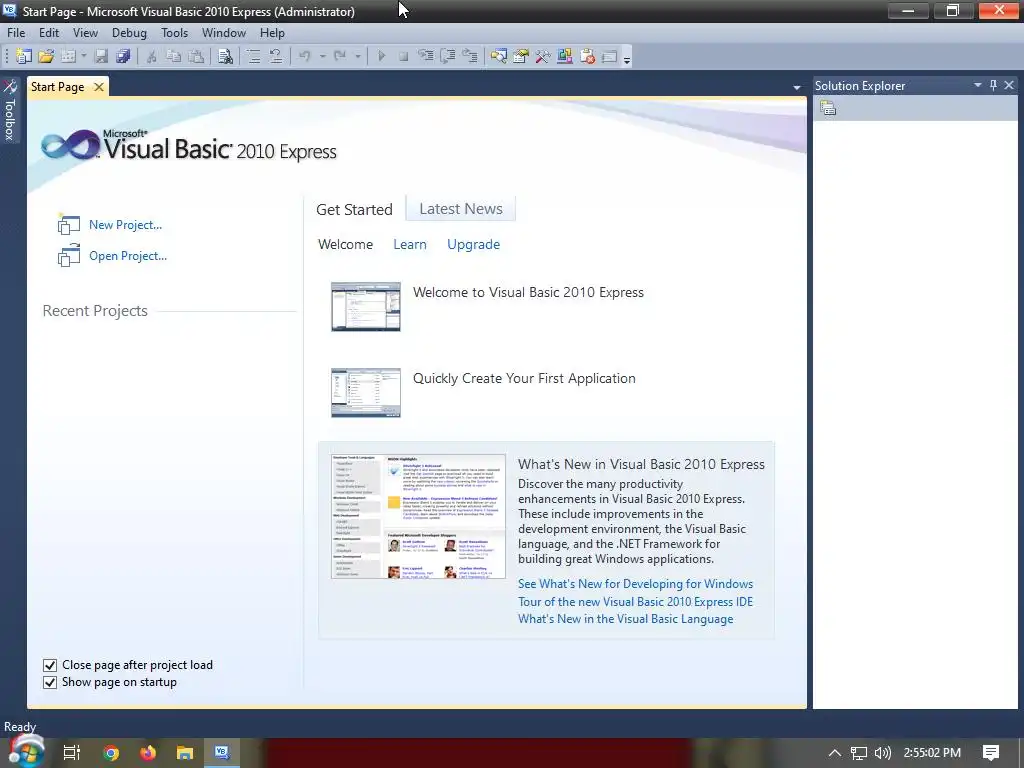Switch to the Learn sub-tab
1024x768 pixels.
click(x=410, y=244)
